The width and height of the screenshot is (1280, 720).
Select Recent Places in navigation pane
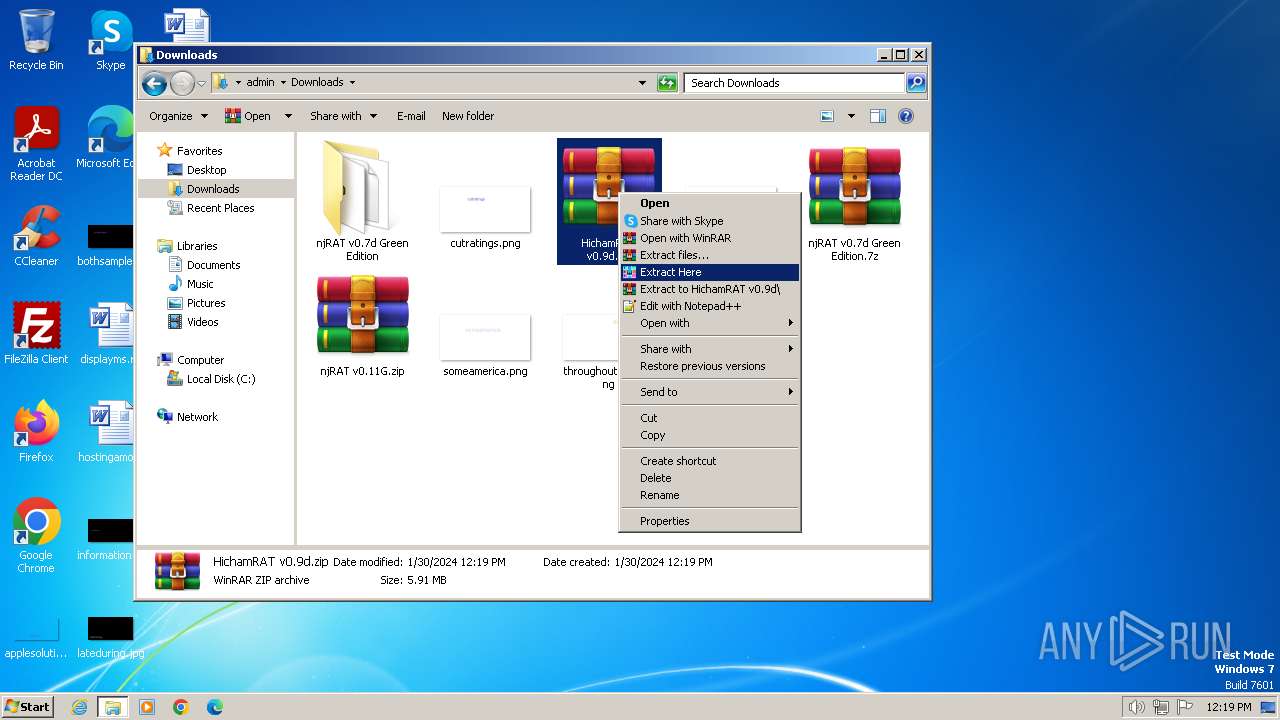pyautogui.click(x=220, y=208)
